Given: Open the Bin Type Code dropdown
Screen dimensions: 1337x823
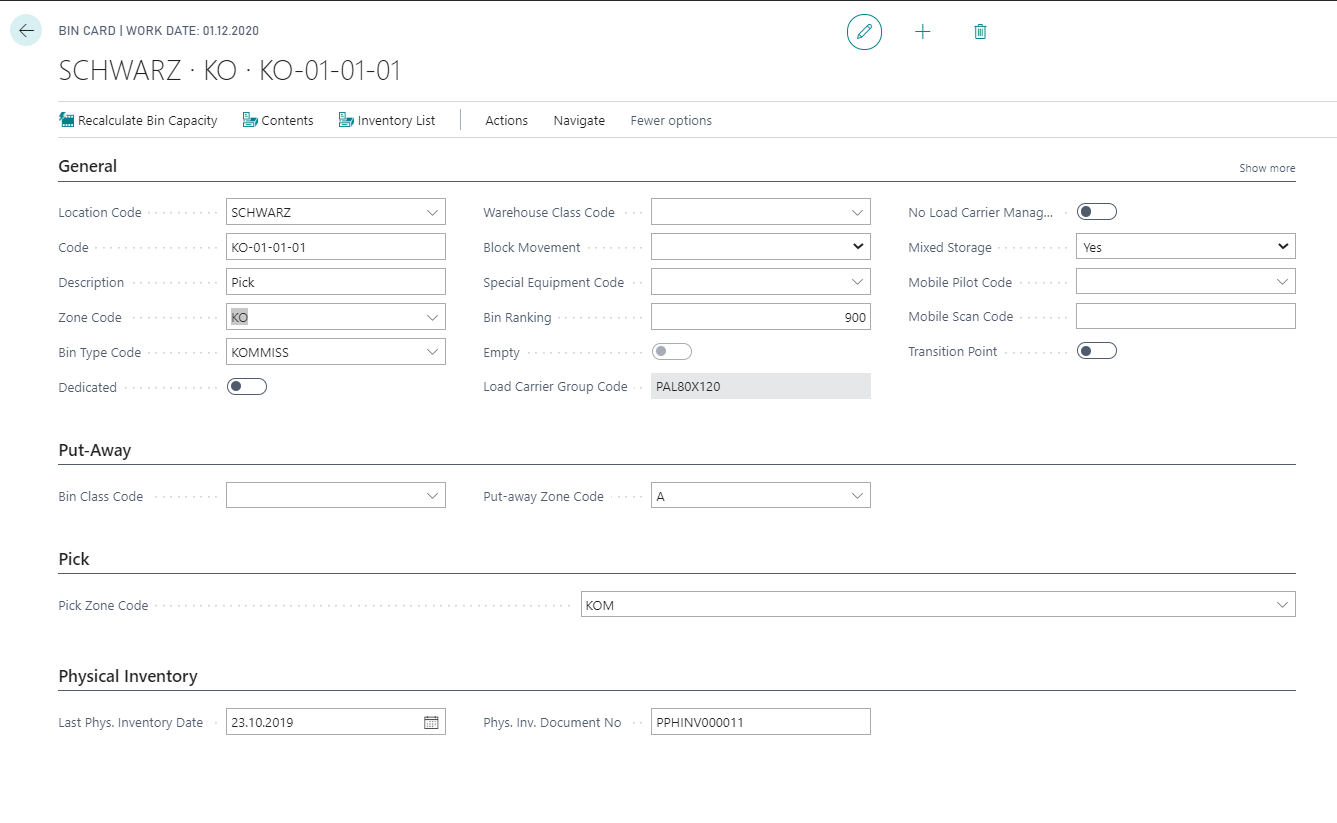Looking at the screenshot, I should [432, 352].
